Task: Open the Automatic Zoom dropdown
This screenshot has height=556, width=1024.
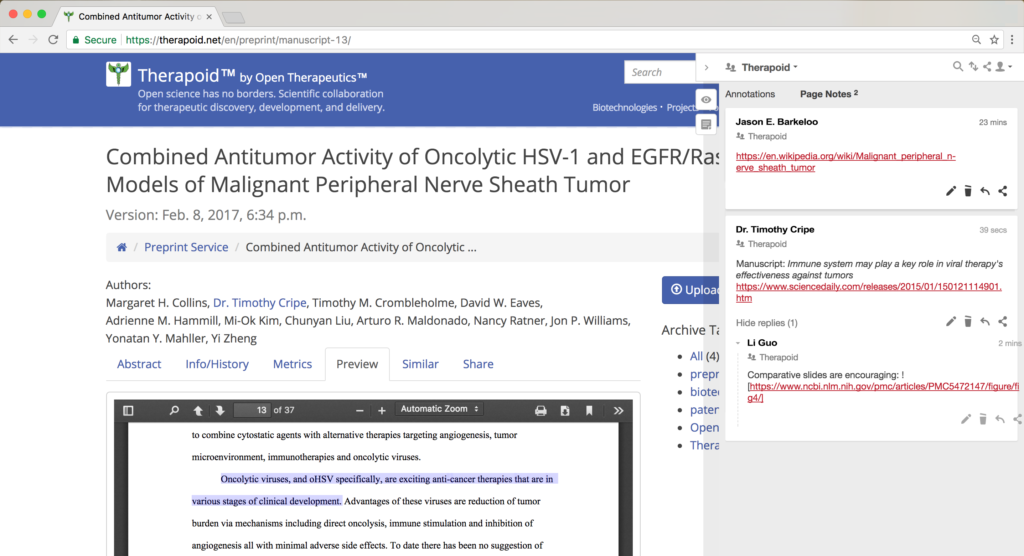Action: tap(440, 409)
